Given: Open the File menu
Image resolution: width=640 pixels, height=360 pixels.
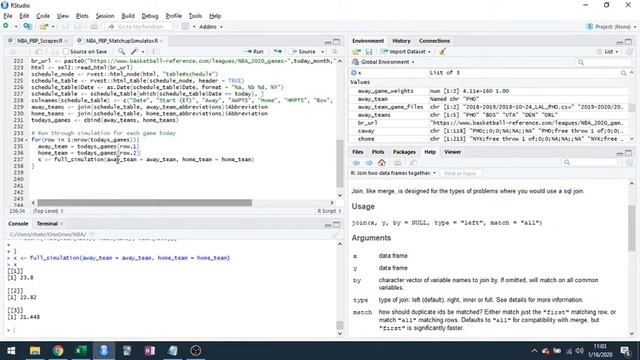Looking at the screenshot, I should [8, 16].
